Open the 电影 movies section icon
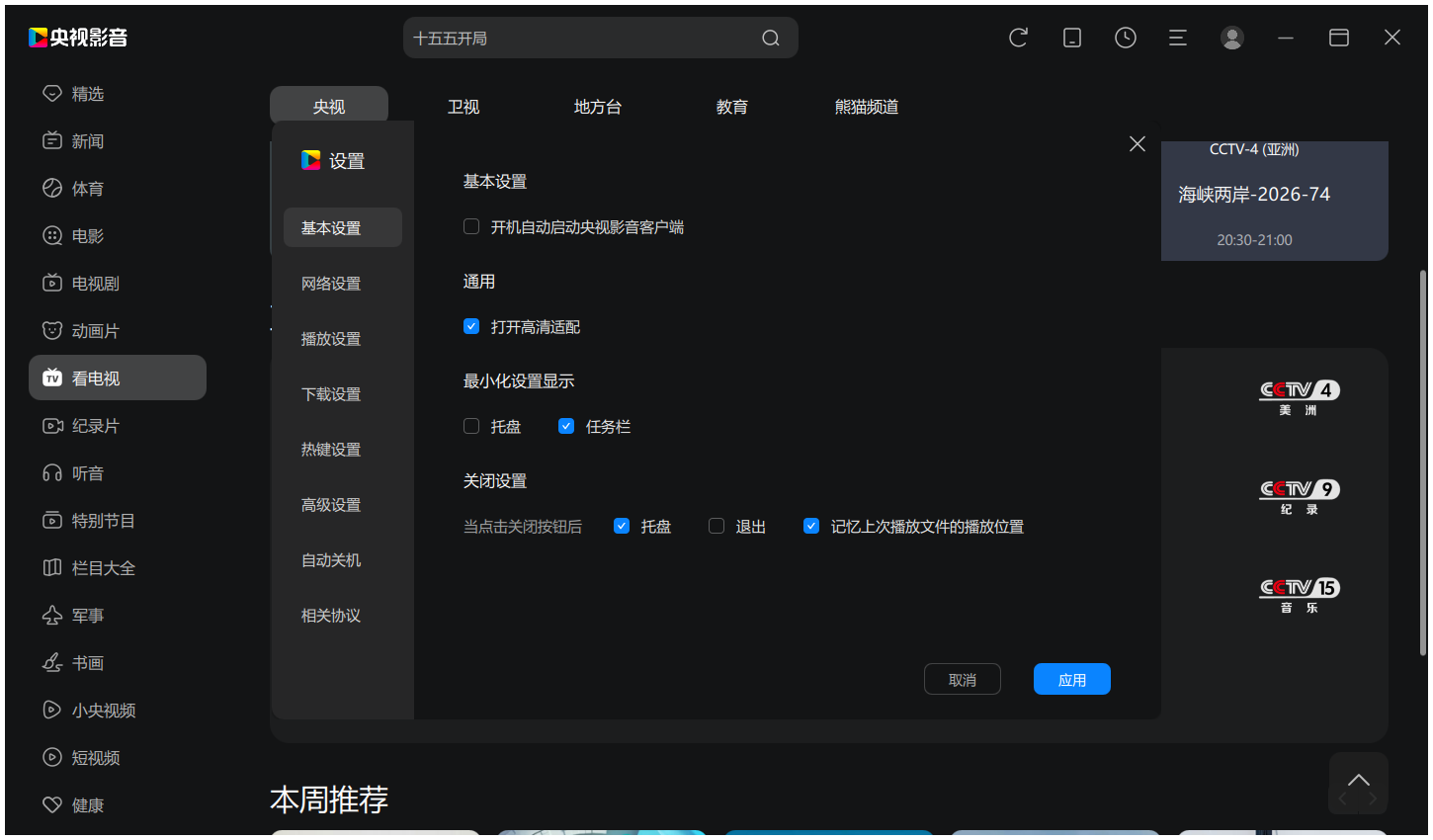Image resolution: width=1433 pixels, height=840 pixels. (x=52, y=235)
